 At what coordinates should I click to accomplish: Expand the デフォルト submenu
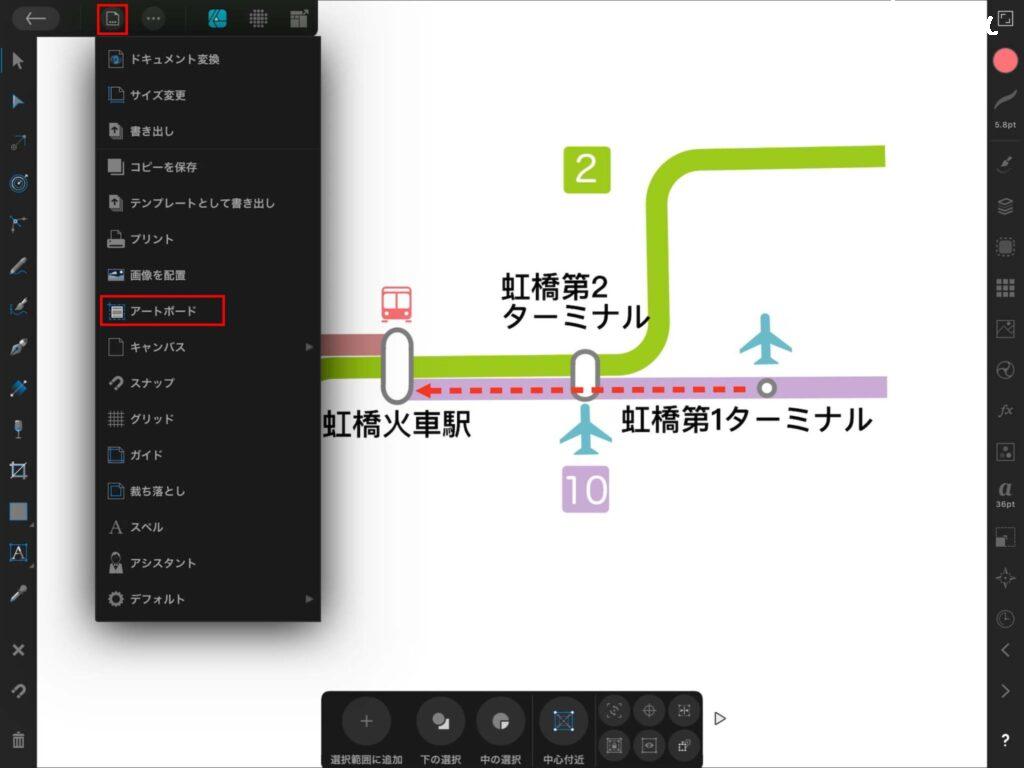210,599
